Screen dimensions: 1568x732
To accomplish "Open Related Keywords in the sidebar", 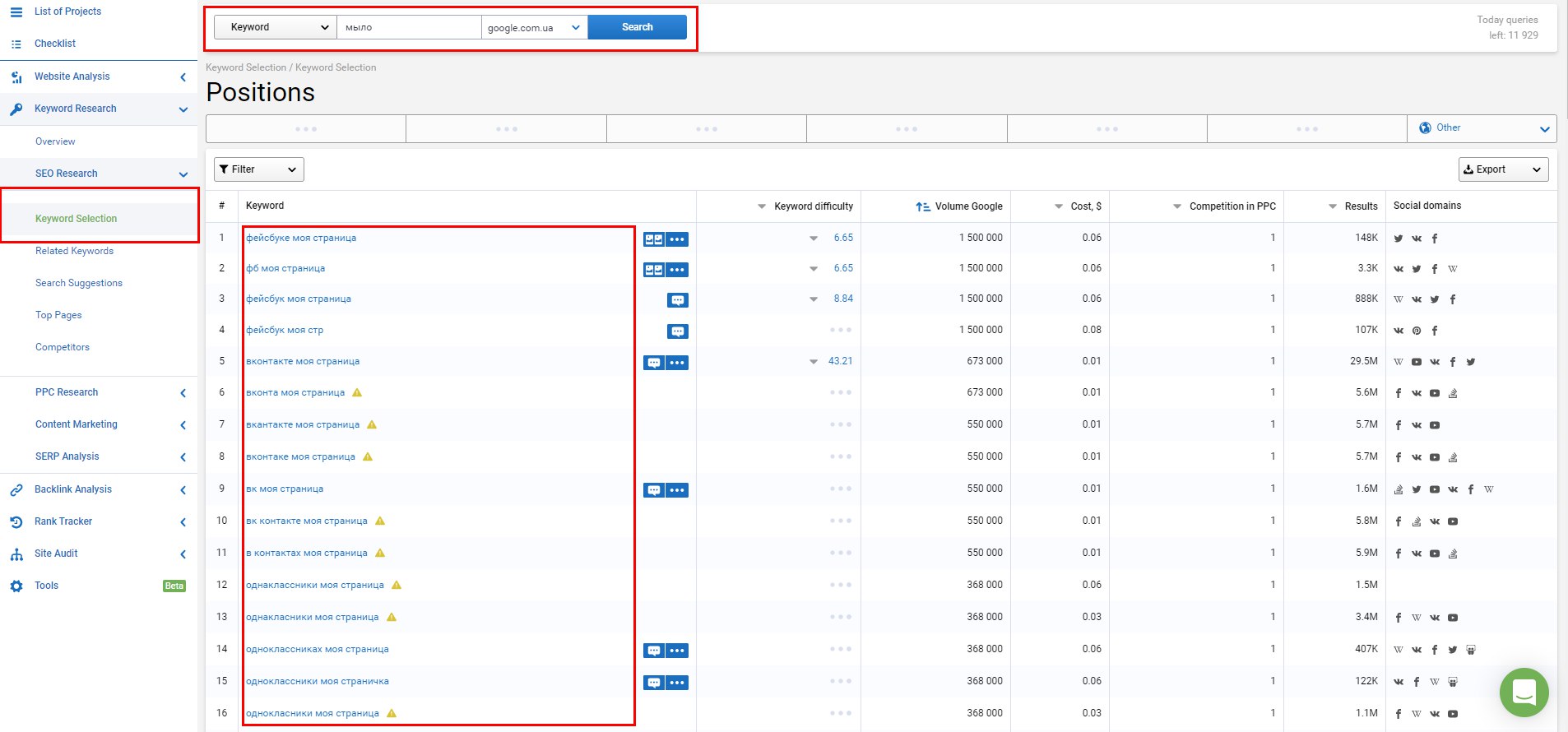I will pos(74,251).
